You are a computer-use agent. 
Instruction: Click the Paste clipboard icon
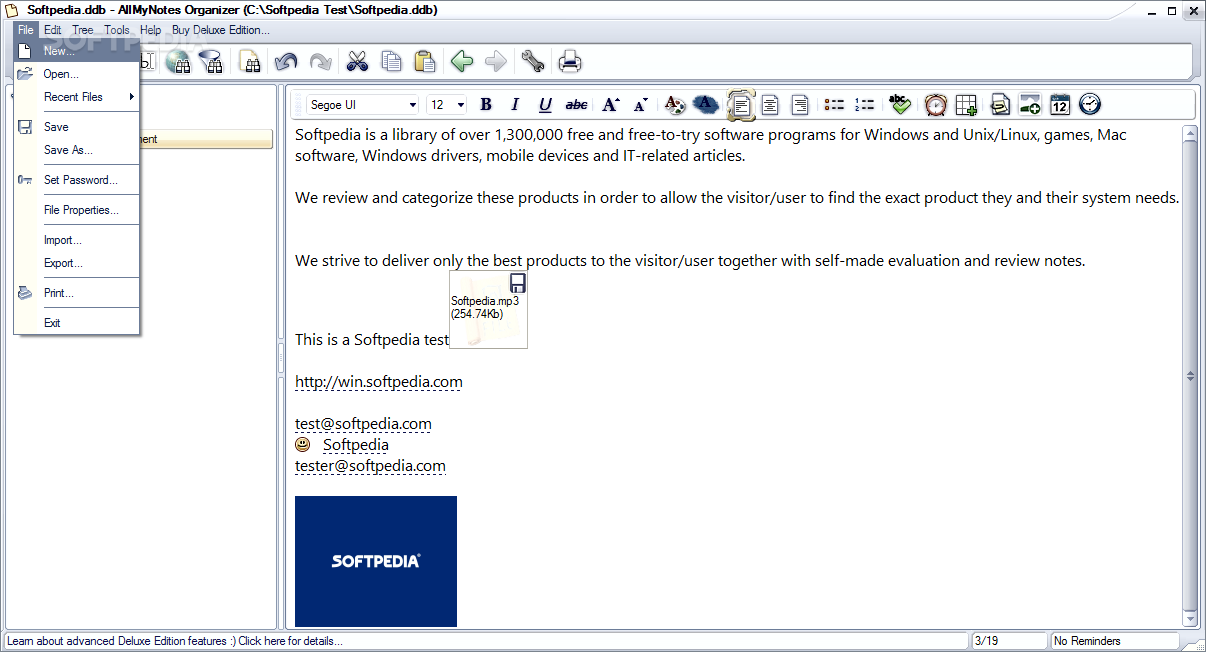coord(425,62)
